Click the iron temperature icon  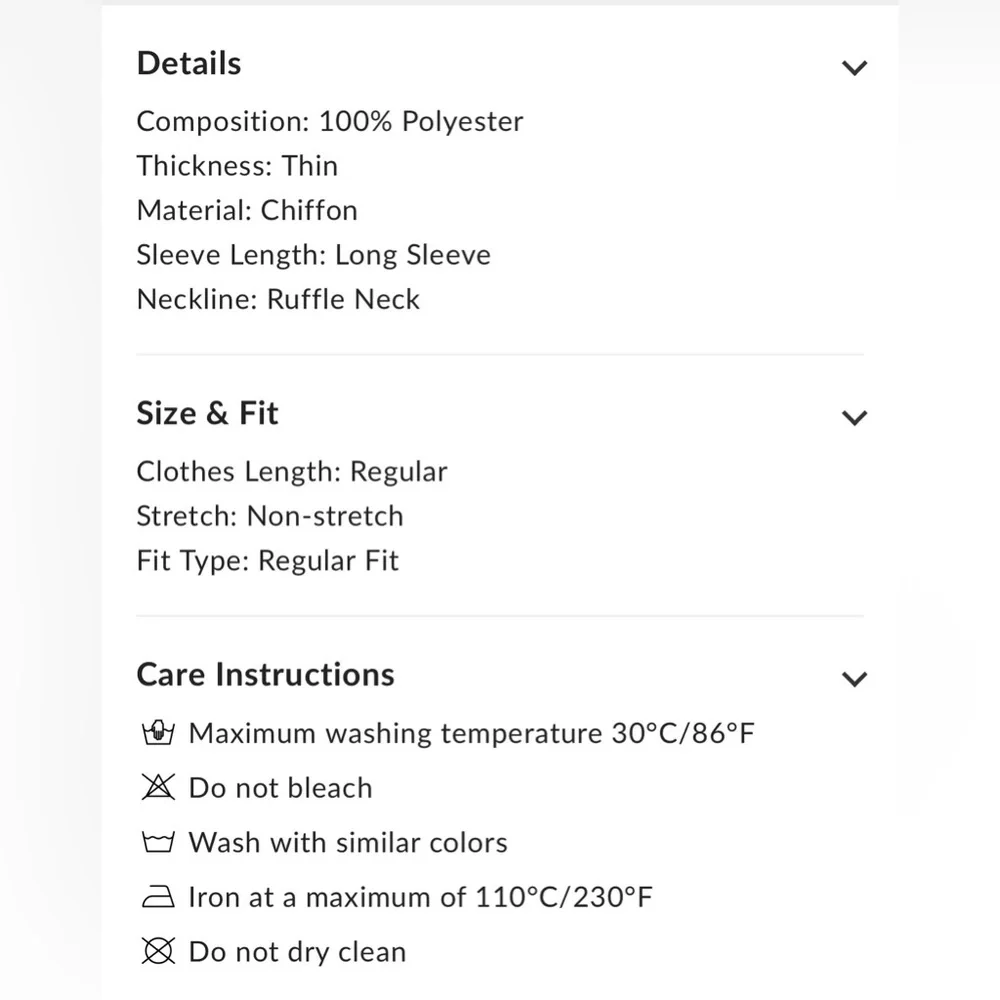pos(158,897)
